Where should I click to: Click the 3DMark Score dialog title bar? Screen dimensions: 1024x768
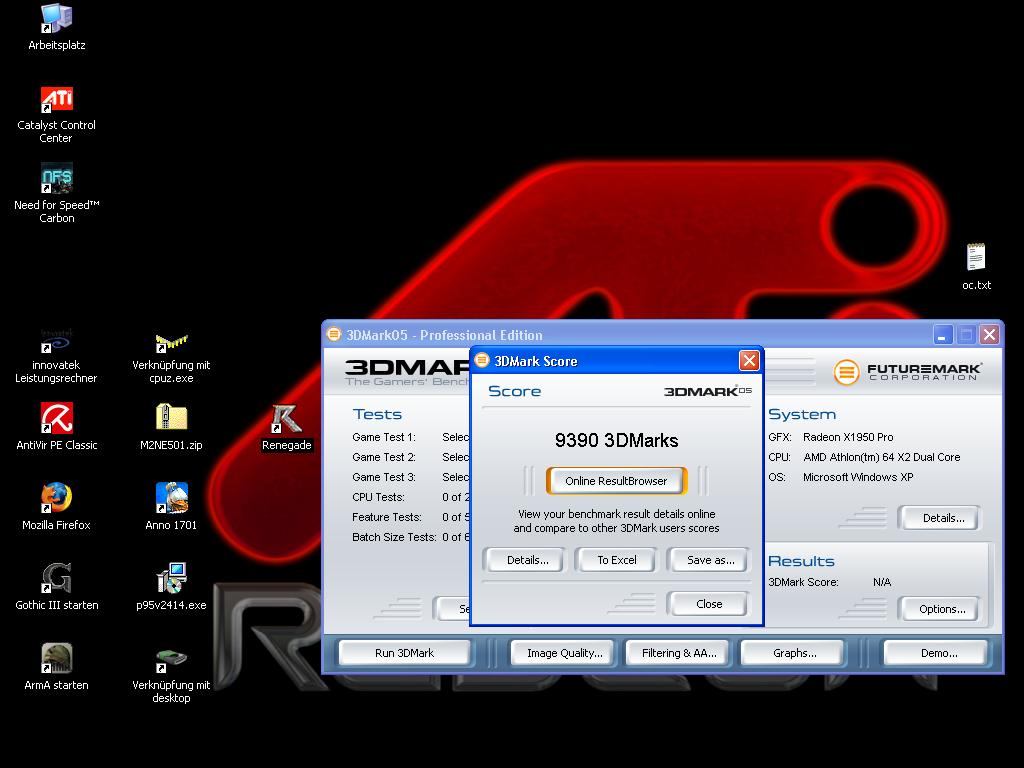point(616,360)
